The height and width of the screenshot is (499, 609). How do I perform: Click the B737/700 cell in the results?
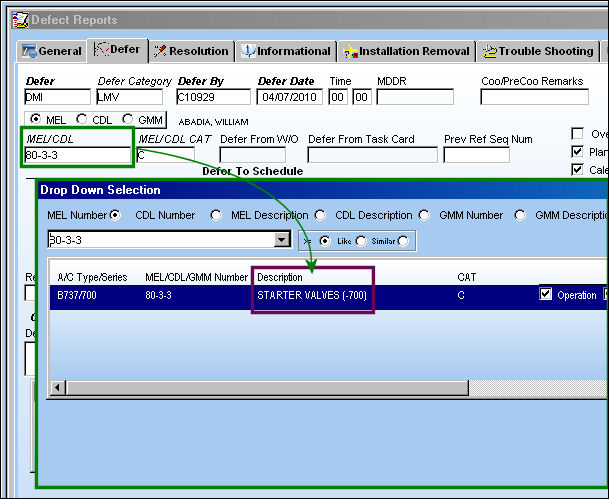pos(77,296)
